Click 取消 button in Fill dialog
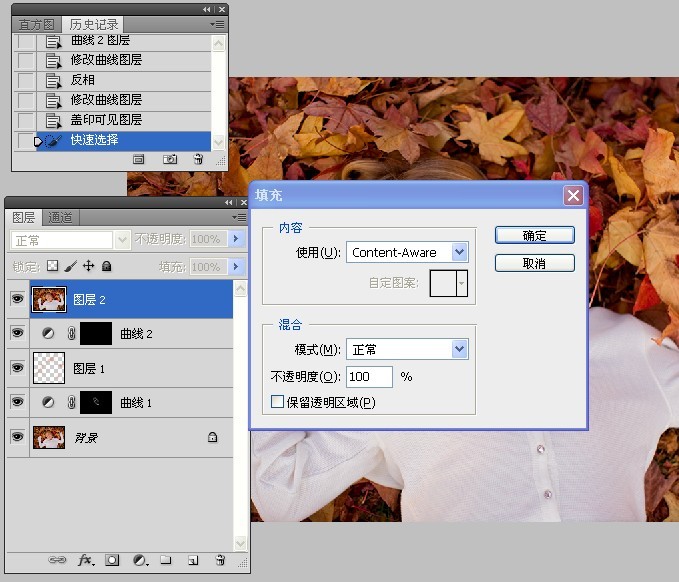Image resolution: width=679 pixels, height=582 pixels. click(x=535, y=263)
